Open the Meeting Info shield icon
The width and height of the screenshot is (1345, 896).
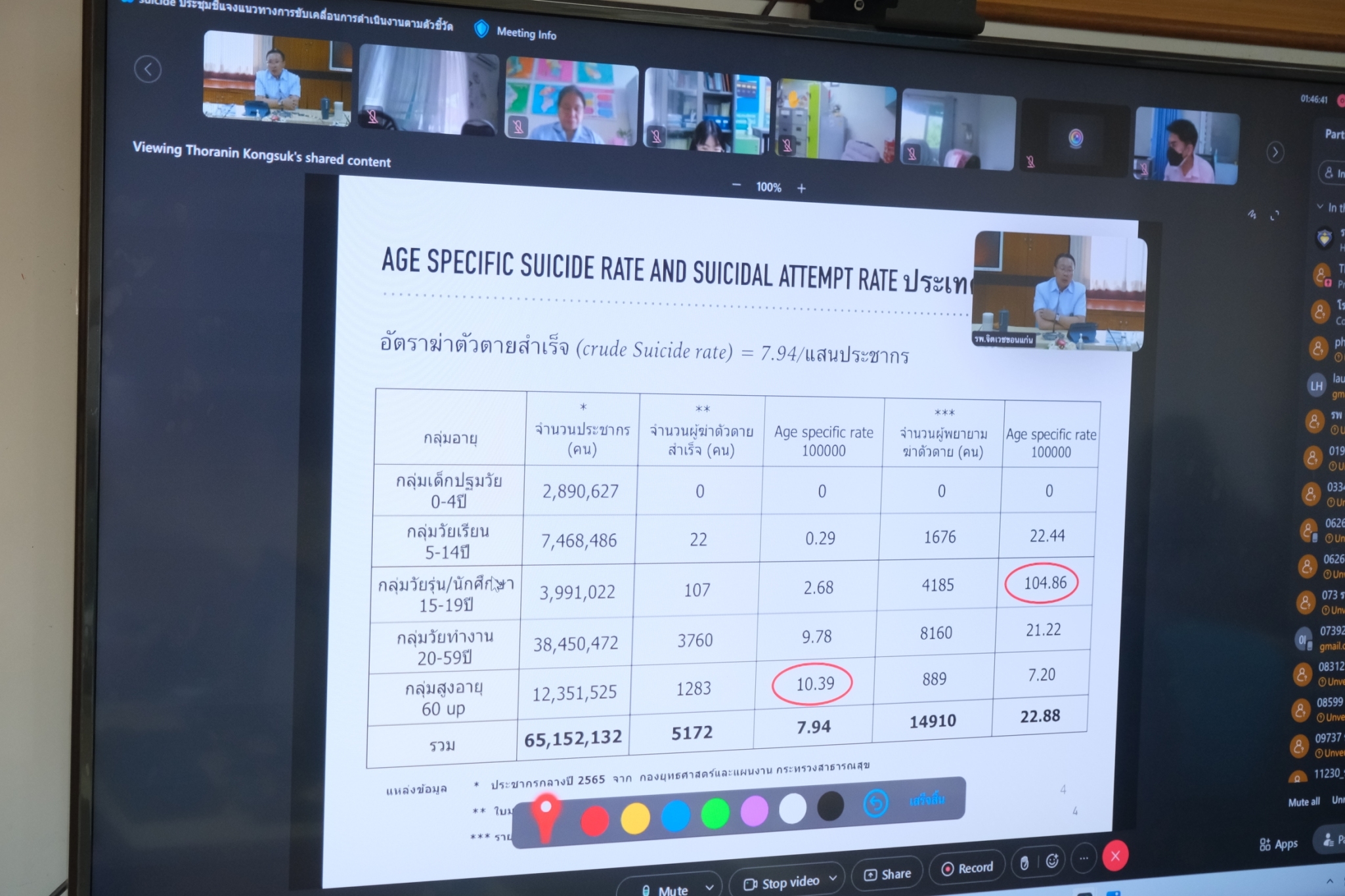click(x=481, y=28)
